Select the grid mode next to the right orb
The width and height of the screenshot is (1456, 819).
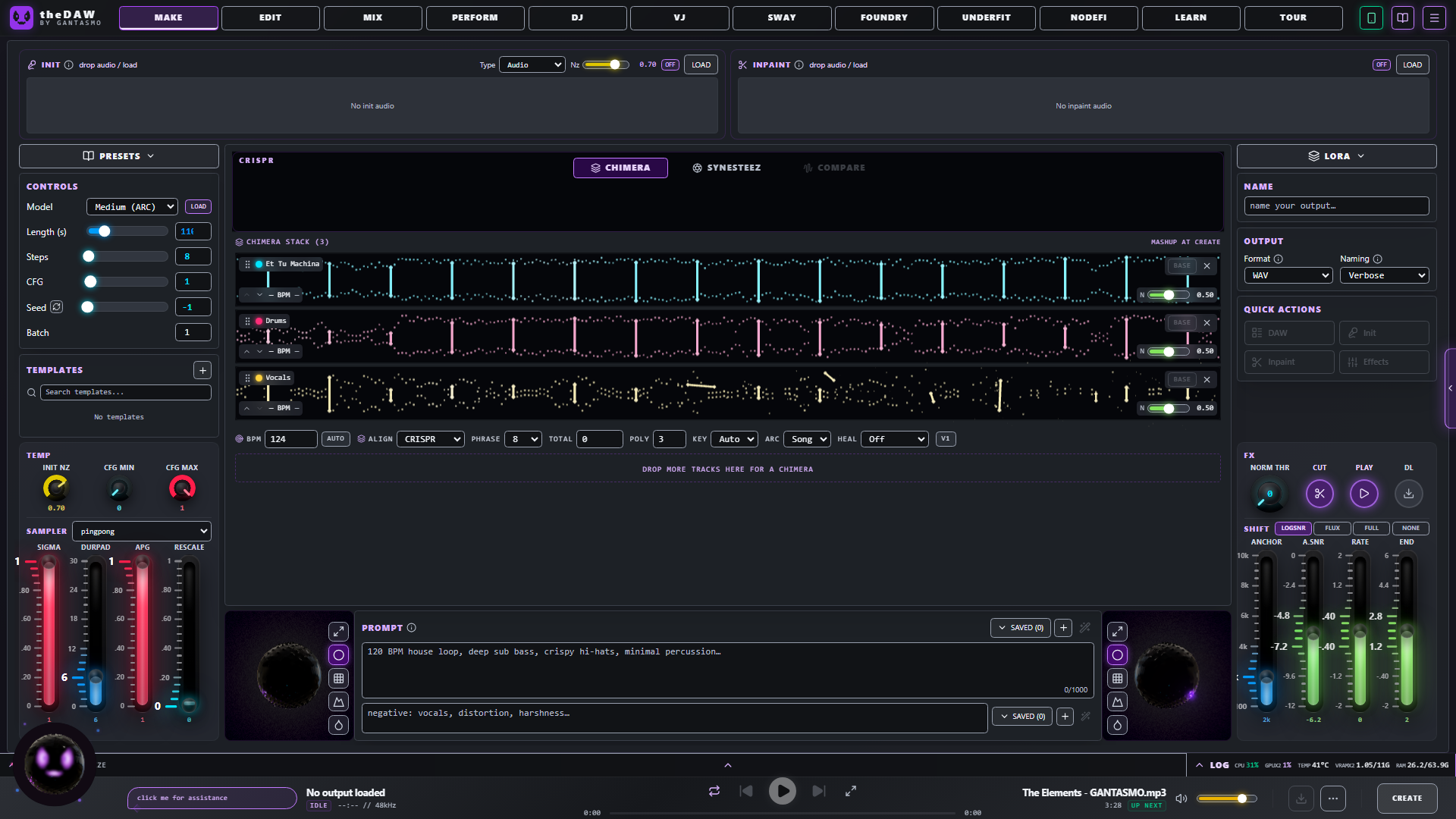click(x=1118, y=678)
